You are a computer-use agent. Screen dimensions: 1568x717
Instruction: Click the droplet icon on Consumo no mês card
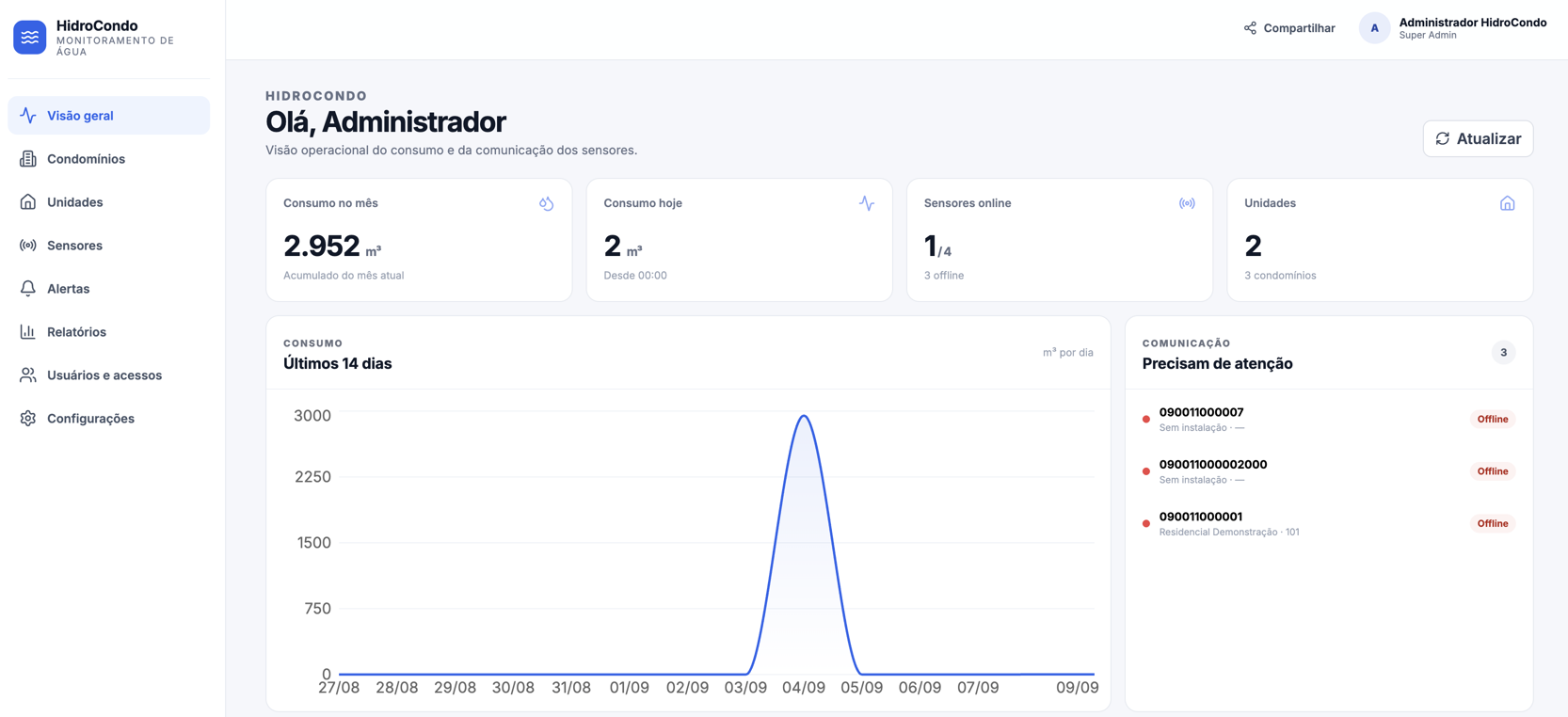coord(546,203)
